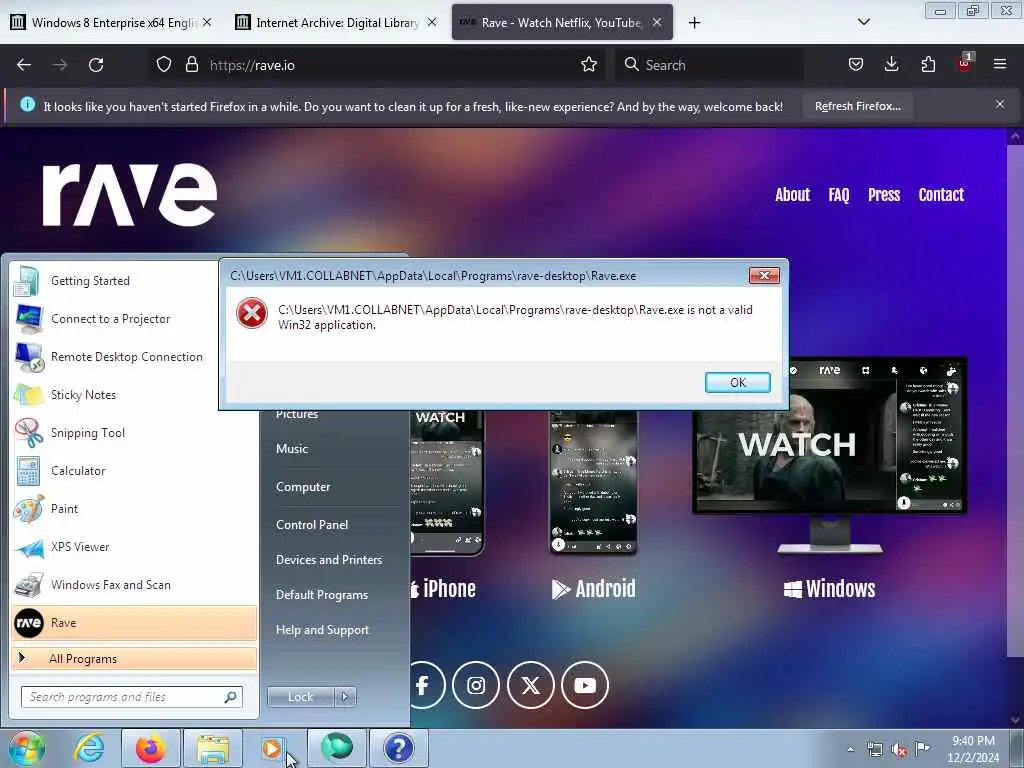Open Windows Media Player from taskbar
Screen dimensions: 1024x768
tap(272, 748)
